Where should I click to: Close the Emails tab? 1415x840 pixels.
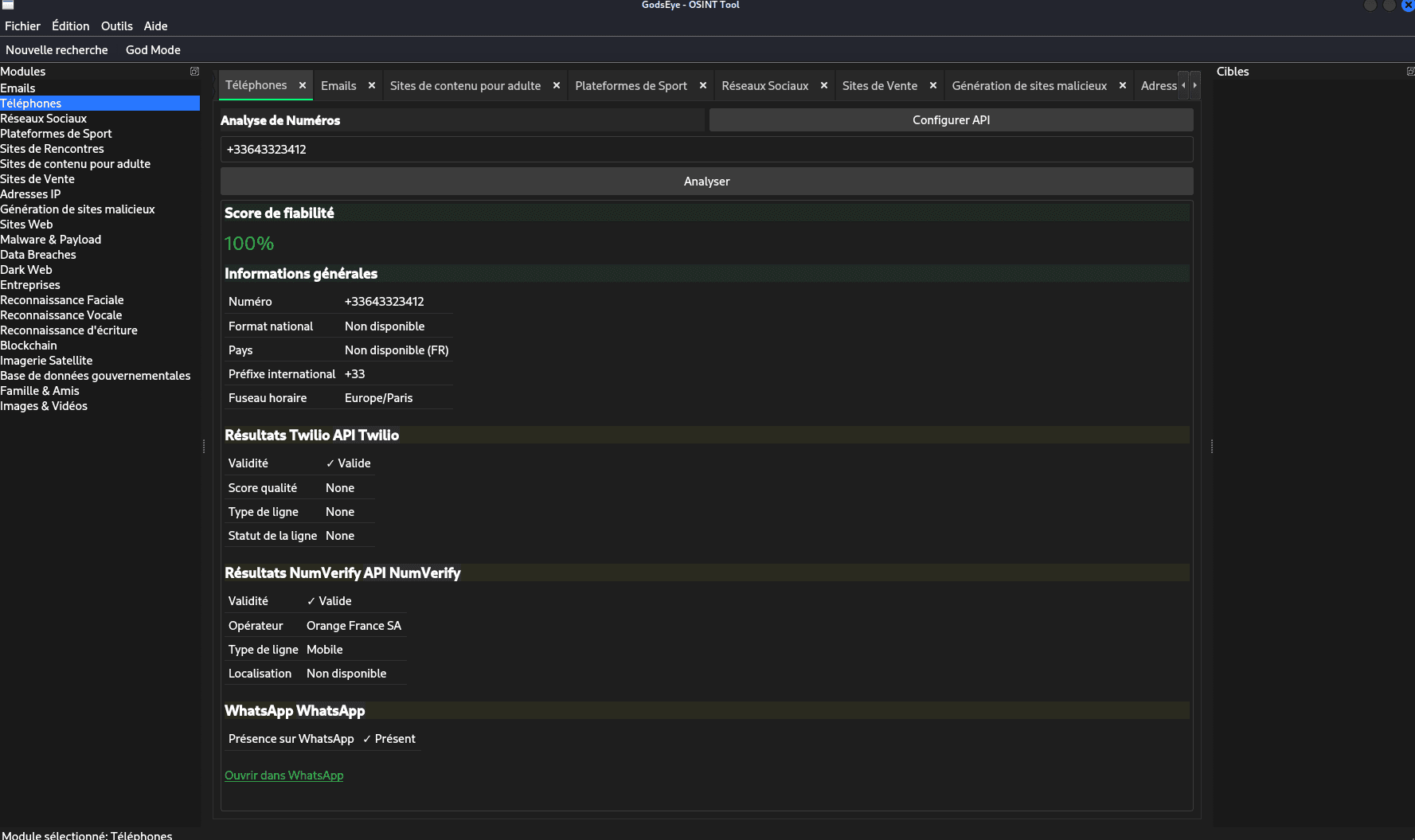[x=372, y=85]
